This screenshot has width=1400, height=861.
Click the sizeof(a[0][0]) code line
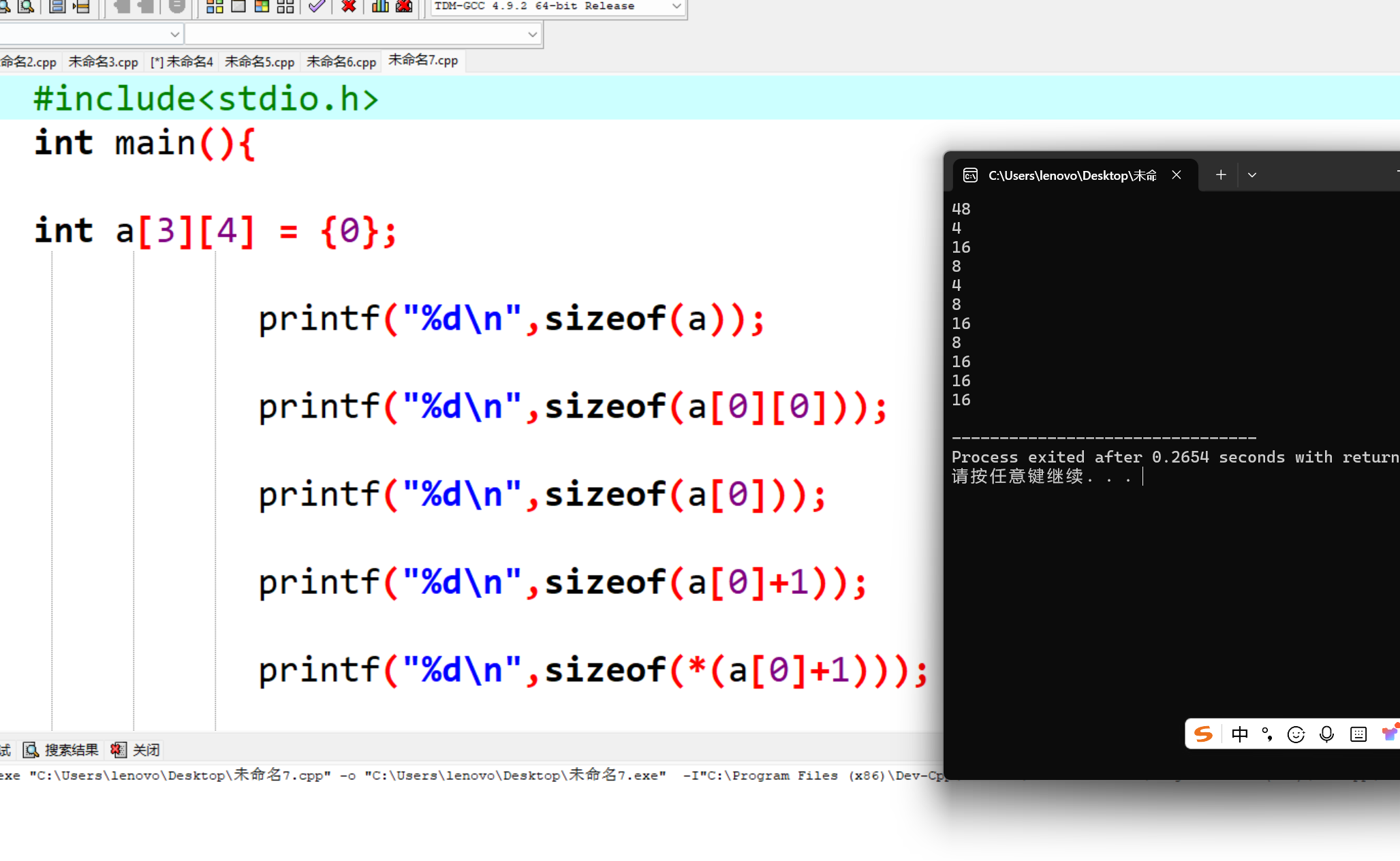572,407
